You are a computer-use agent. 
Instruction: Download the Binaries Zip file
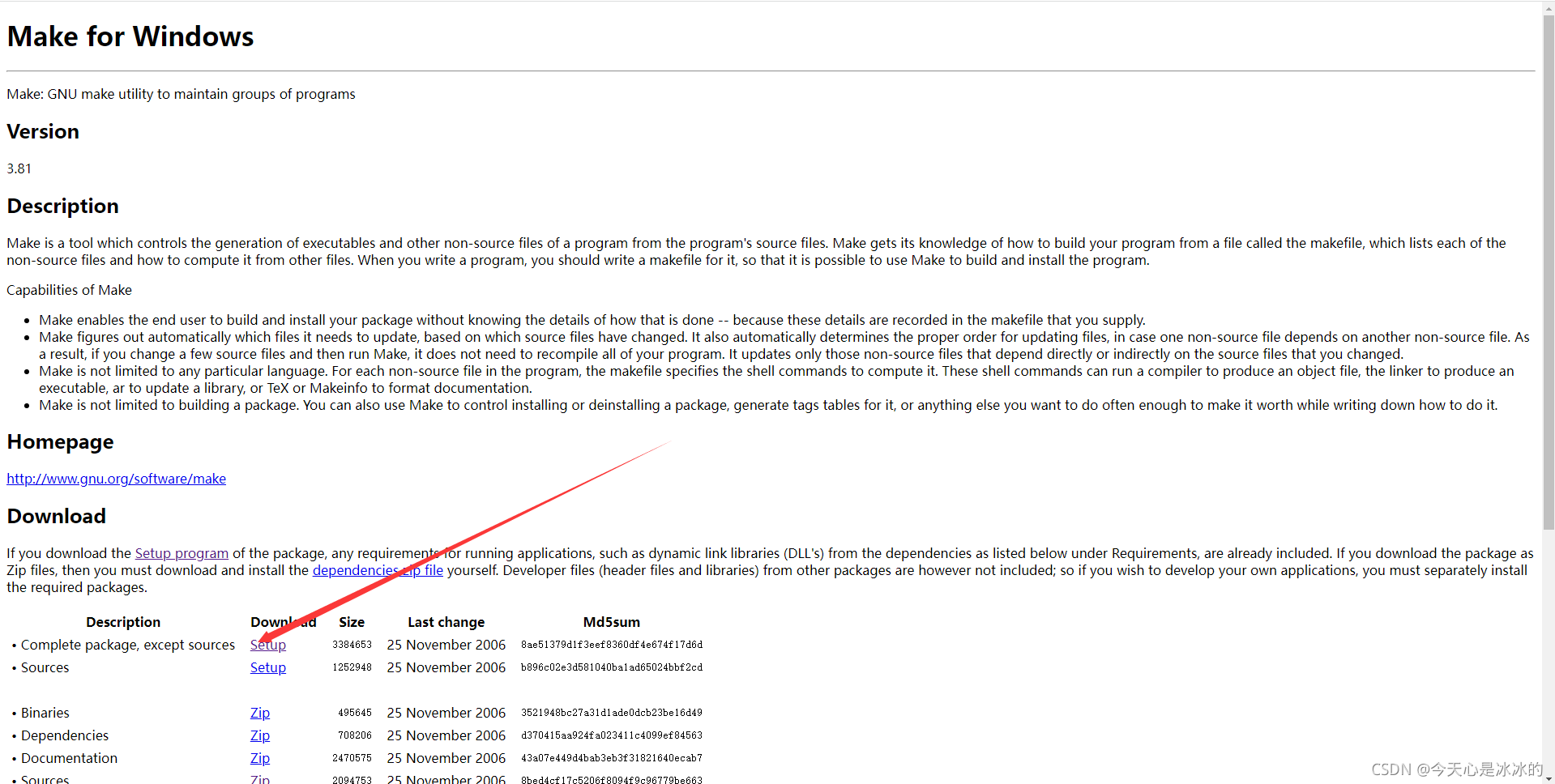259,713
